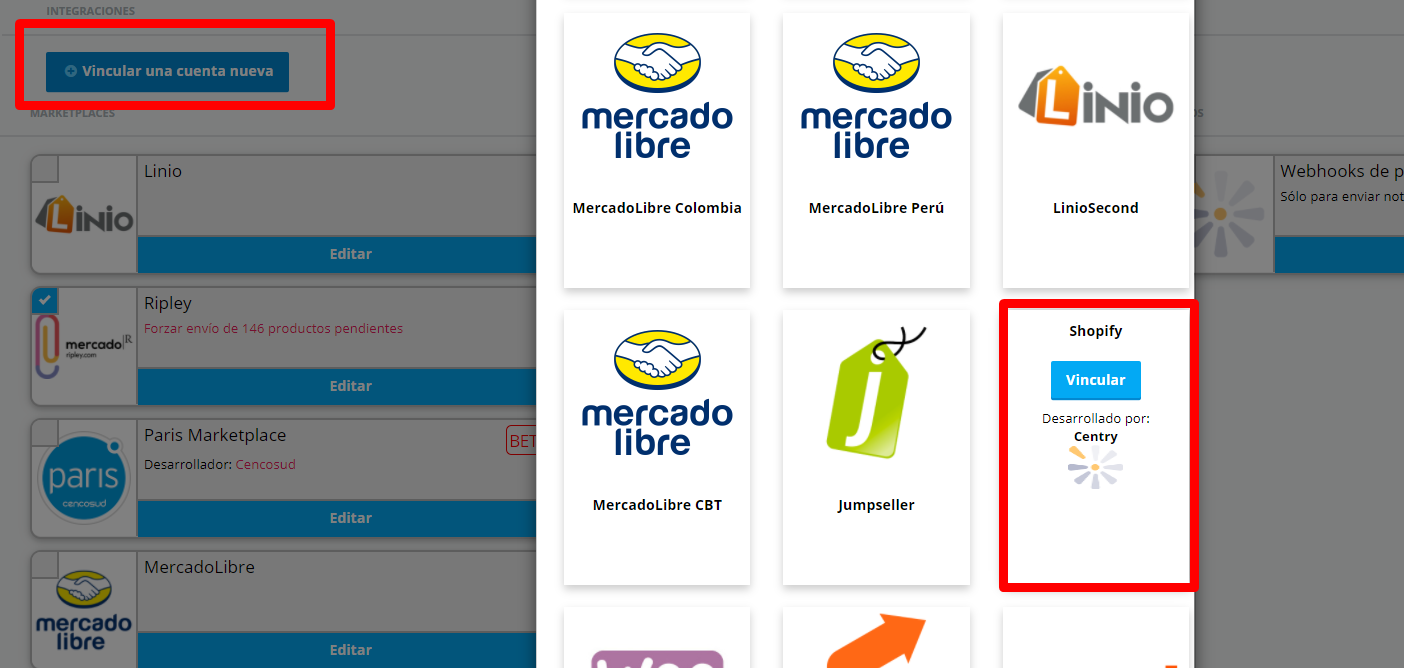Click Vincular una cuenta nueva button
Image resolution: width=1404 pixels, height=668 pixels.
[x=167, y=71]
